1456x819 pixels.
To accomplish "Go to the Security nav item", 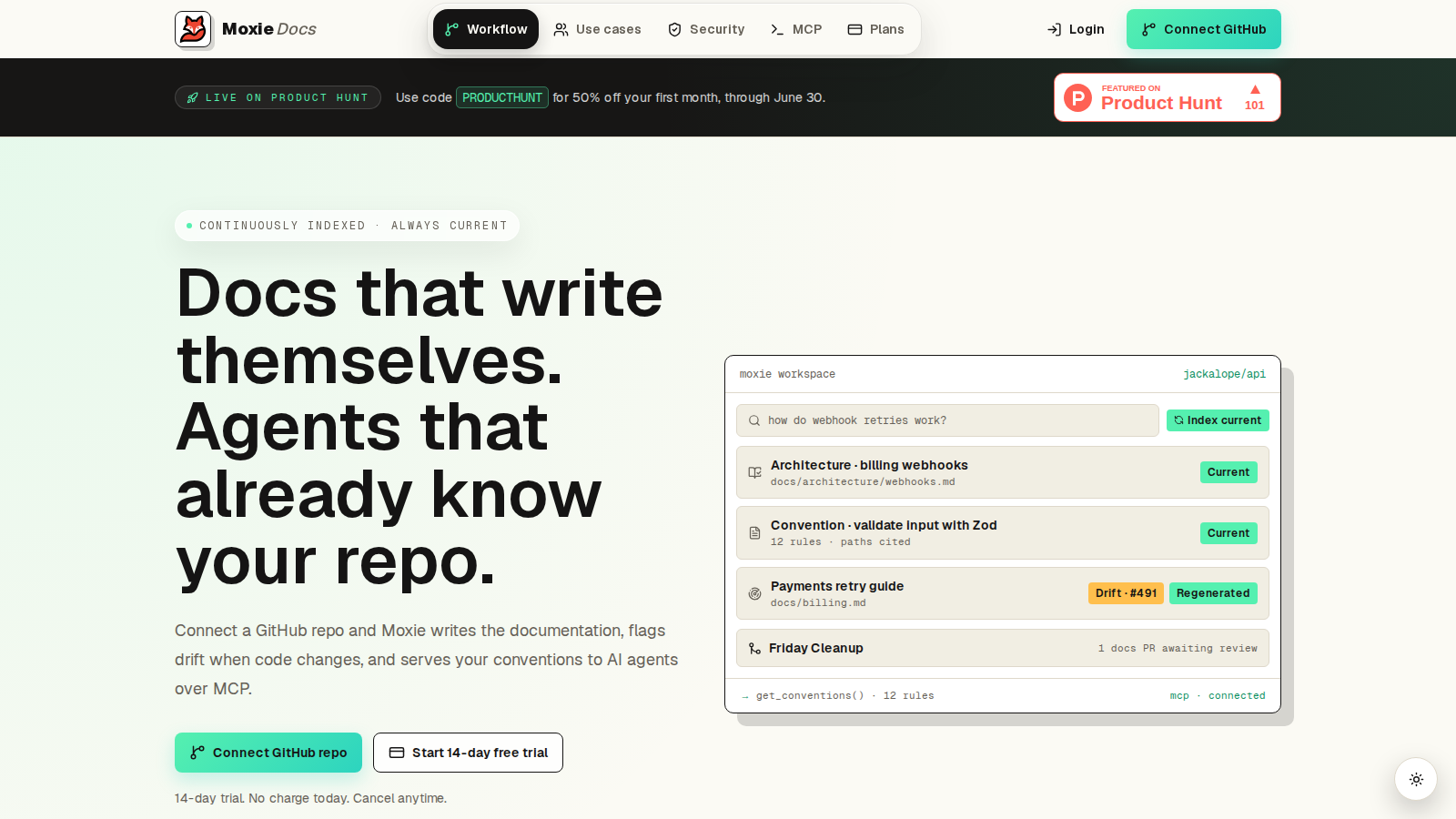I will coord(706,29).
